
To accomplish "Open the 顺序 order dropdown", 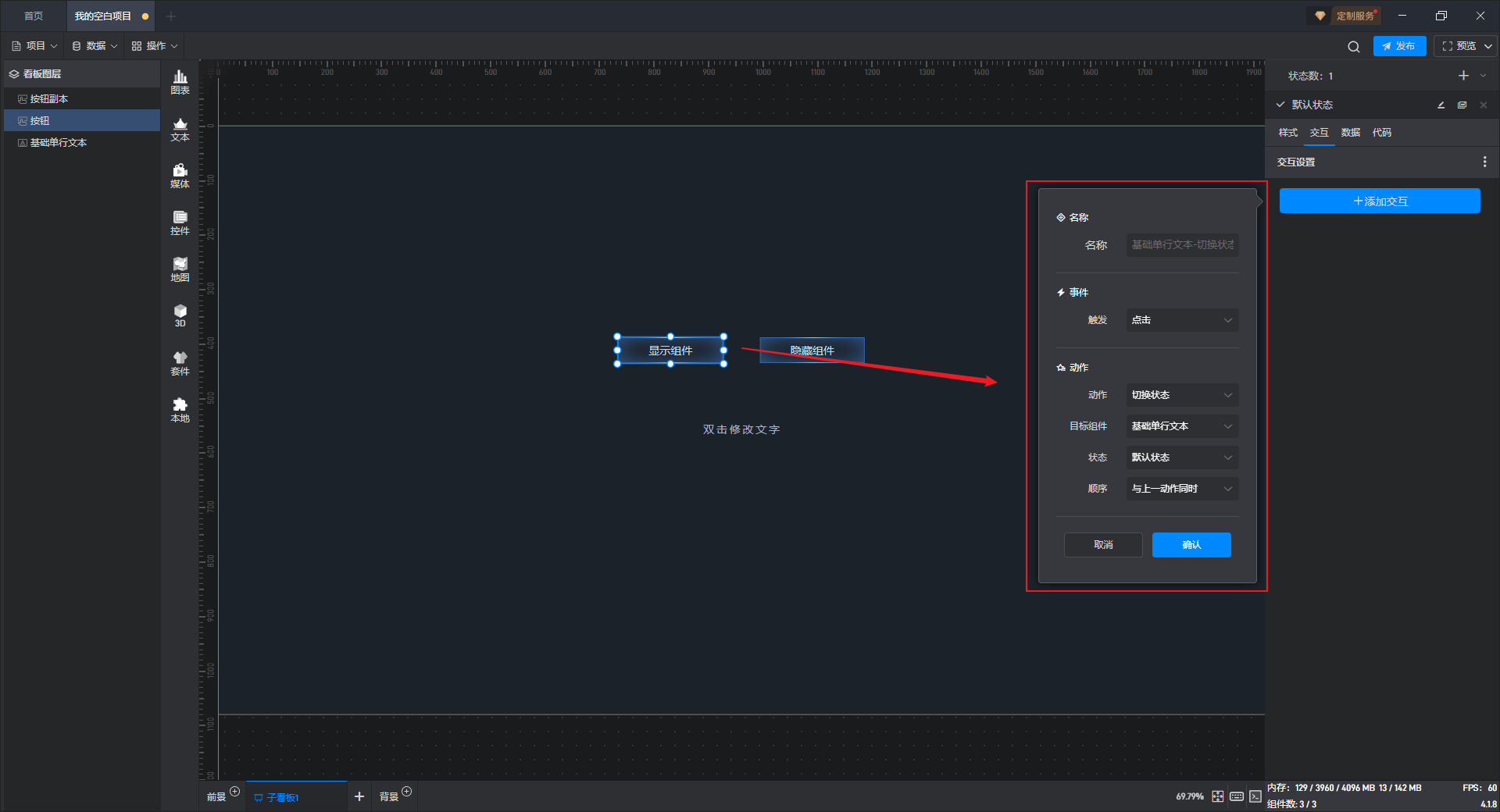I will tap(1181, 489).
